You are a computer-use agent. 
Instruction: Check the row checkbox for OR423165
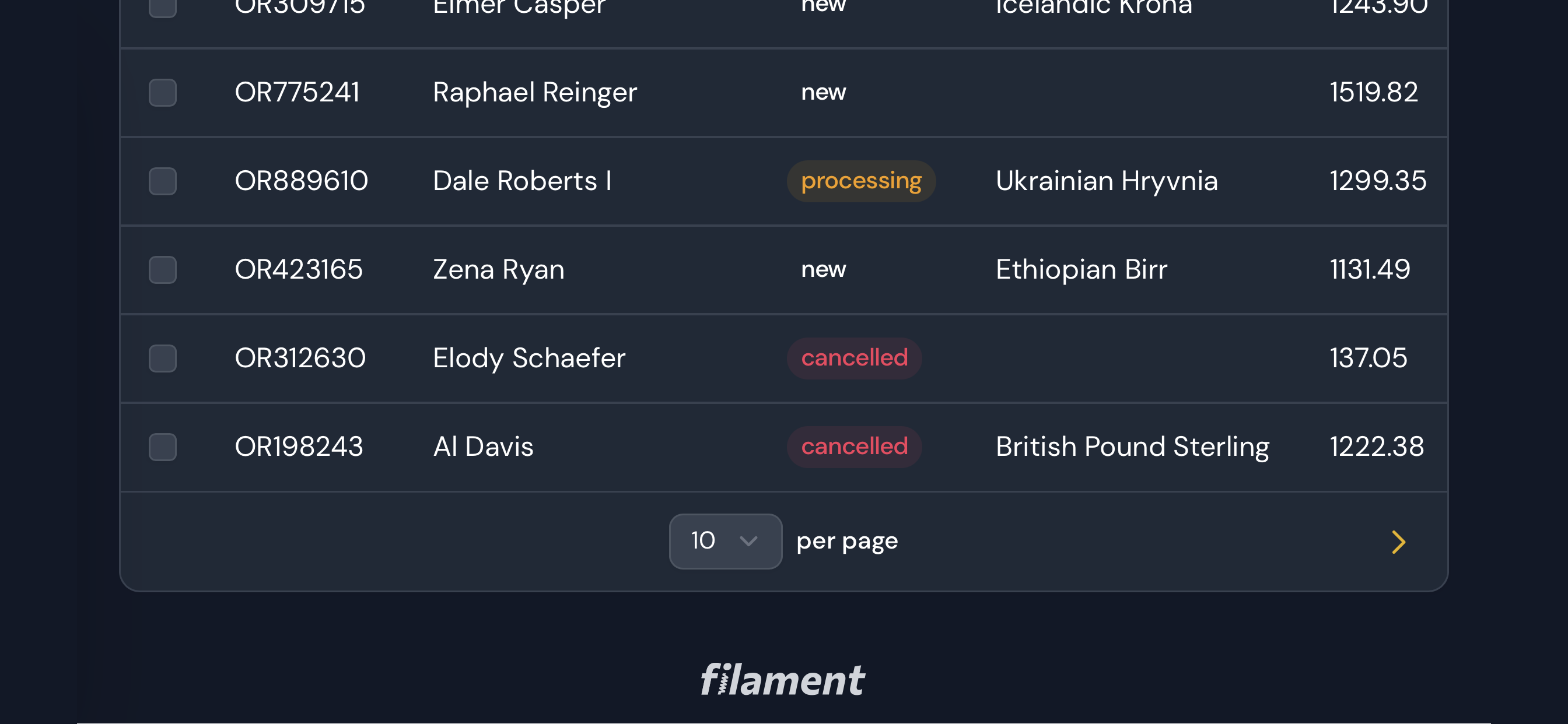(163, 270)
